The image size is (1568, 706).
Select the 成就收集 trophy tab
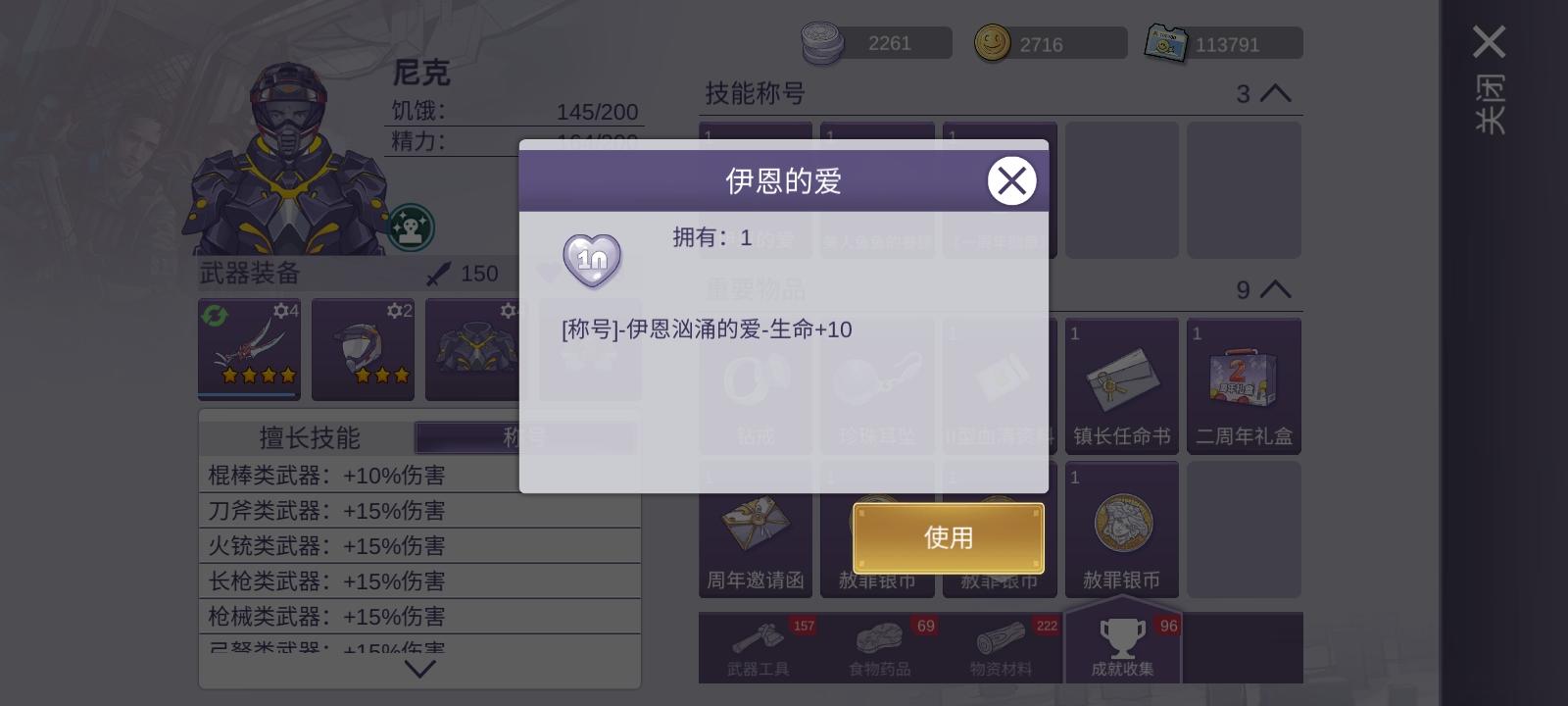[x=1123, y=646]
